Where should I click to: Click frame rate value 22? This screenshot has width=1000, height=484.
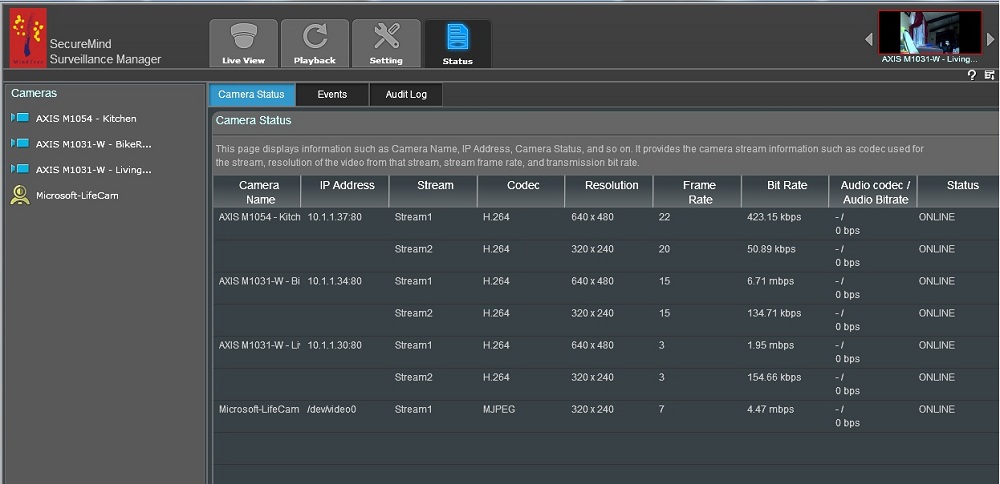(x=665, y=217)
